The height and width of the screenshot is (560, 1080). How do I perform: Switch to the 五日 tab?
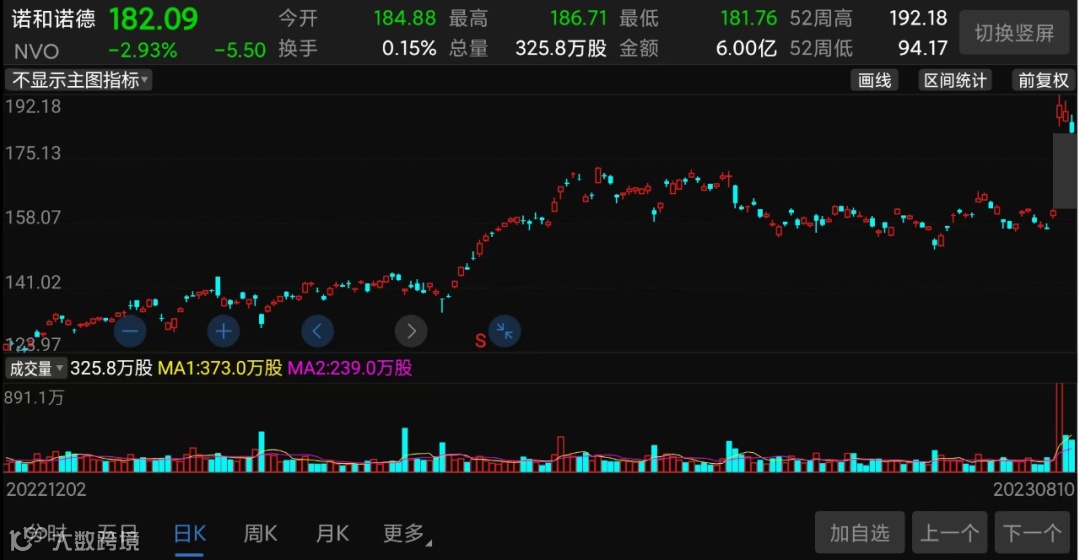117,533
